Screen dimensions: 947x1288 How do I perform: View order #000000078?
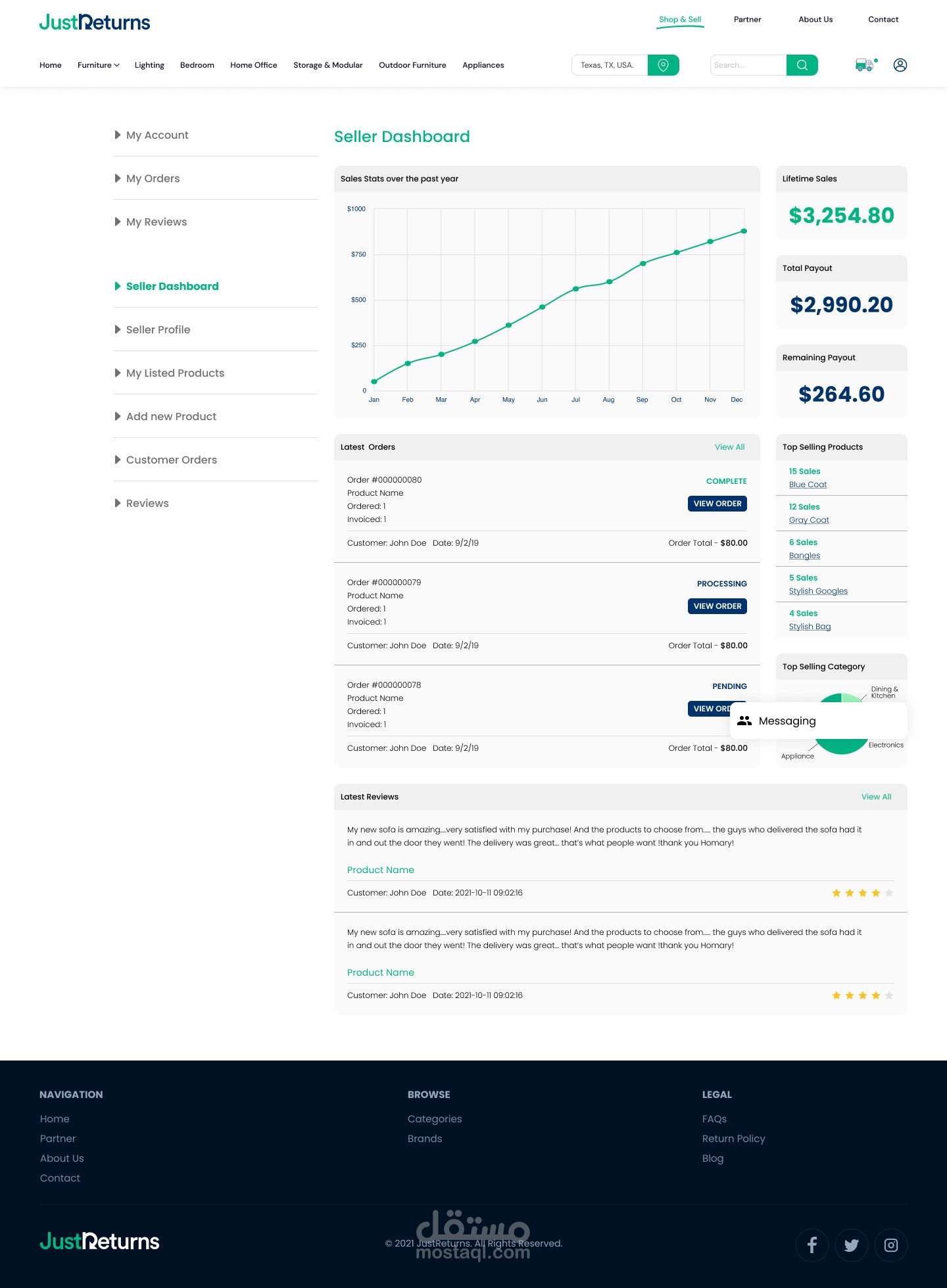[710, 709]
